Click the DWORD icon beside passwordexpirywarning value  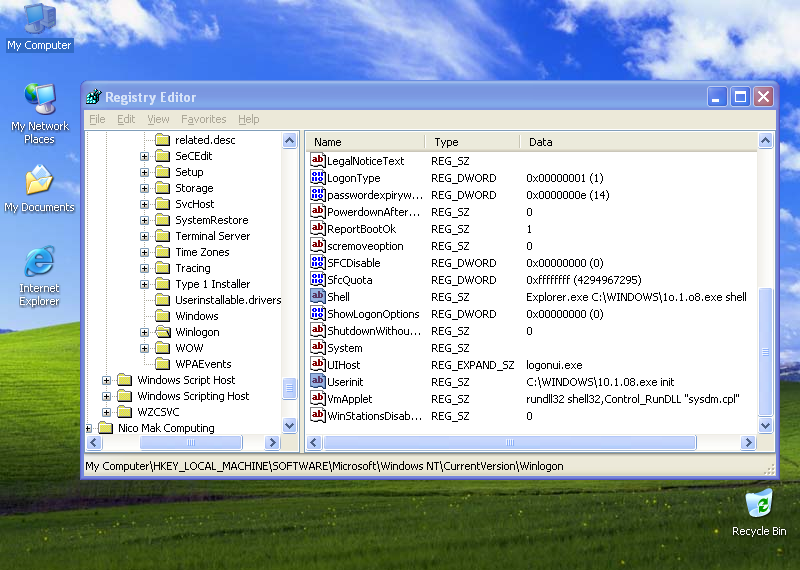pyautogui.click(x=317, y=194)
